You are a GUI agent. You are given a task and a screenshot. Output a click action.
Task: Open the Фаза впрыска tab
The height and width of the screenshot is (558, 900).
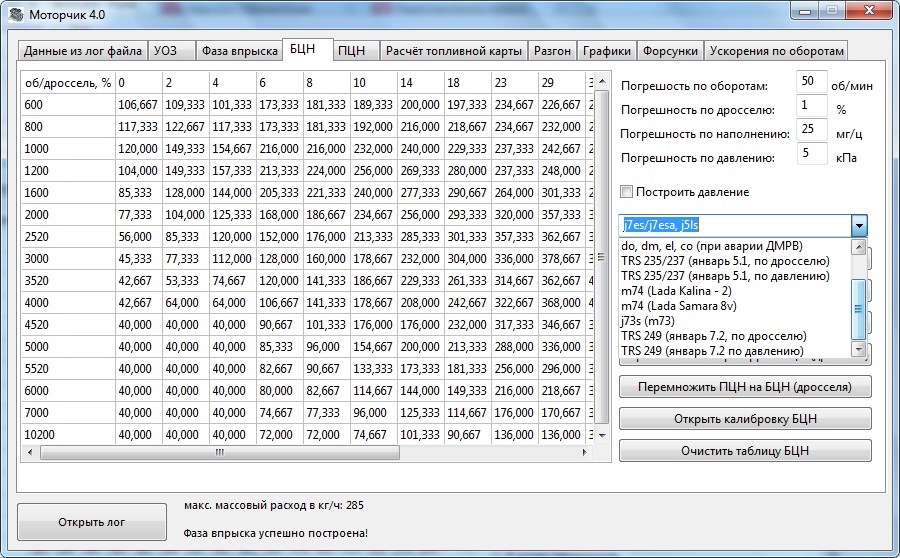(x=239, y=51)
